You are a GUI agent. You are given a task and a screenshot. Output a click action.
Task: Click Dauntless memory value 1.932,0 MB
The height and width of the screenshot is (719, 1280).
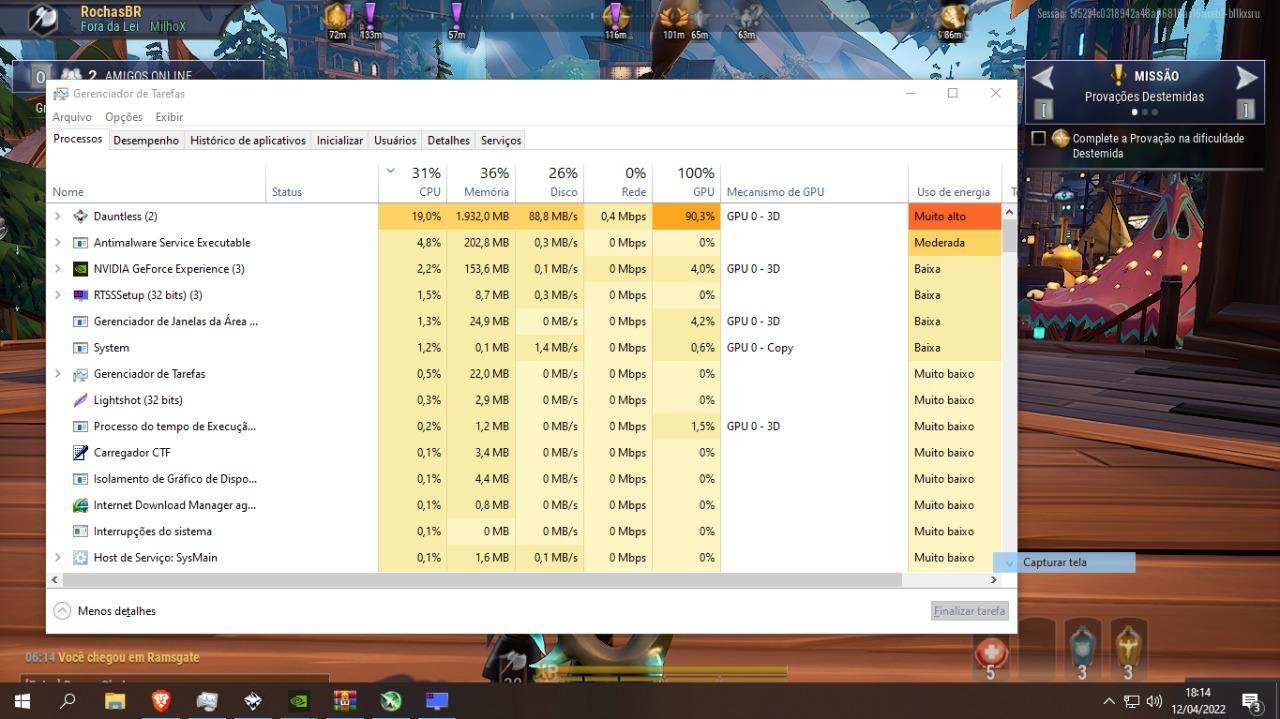pos(482,216)
